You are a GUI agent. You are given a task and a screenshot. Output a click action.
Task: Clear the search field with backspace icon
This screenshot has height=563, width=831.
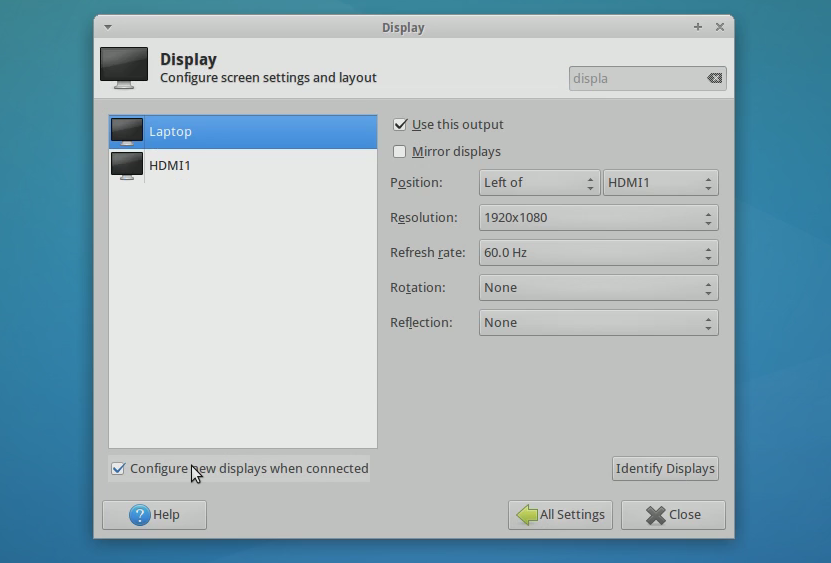click(x=714, y=78)
